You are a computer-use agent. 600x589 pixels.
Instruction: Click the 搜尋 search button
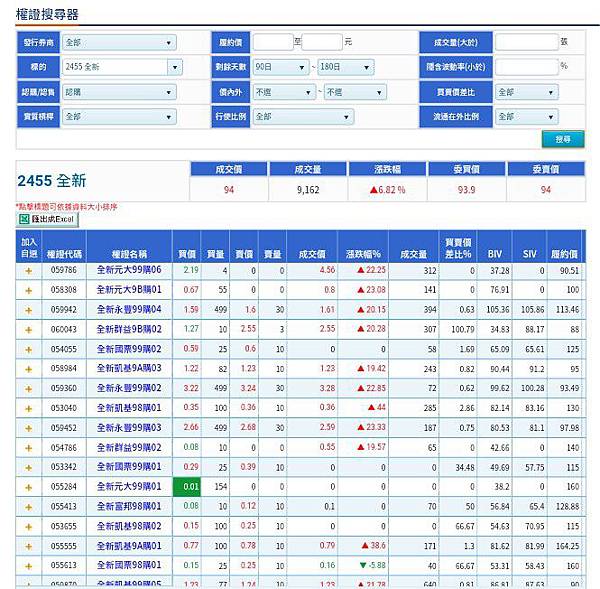[x=563, y=139]
